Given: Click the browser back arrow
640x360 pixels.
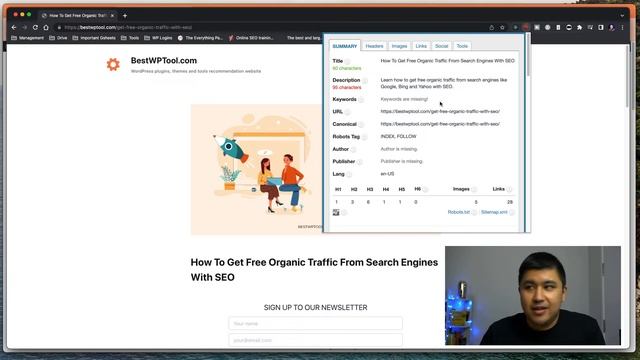Looking at the screenshot, I should [14, 27].
